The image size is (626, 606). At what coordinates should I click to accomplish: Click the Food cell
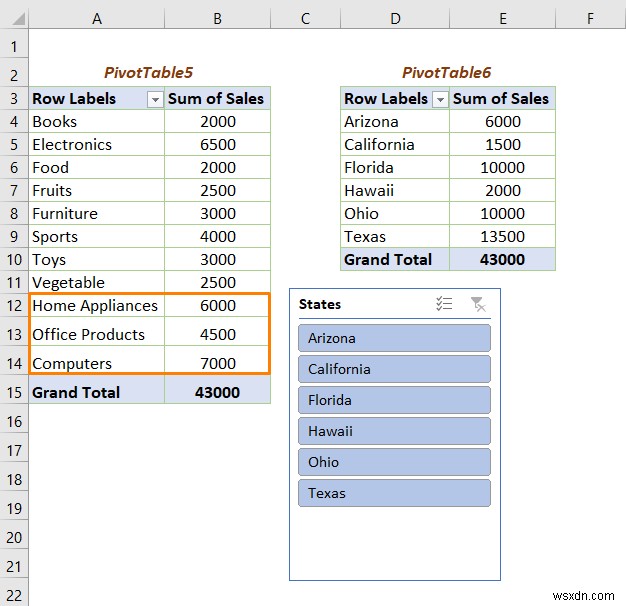[x=97, y=167]
